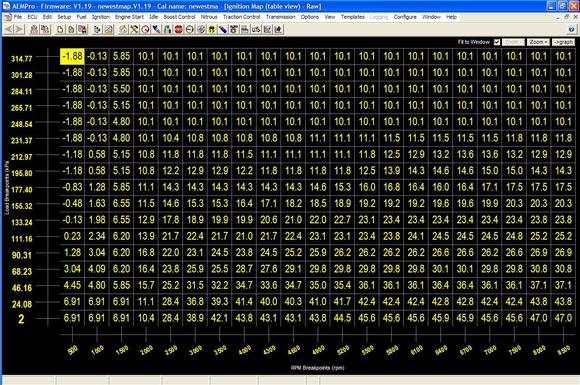Open the ECU menu

(x=32, y=17)
